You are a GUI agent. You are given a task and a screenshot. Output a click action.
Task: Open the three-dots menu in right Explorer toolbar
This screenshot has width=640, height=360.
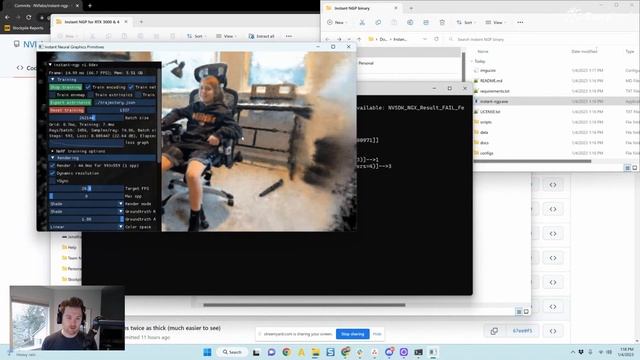520,22
